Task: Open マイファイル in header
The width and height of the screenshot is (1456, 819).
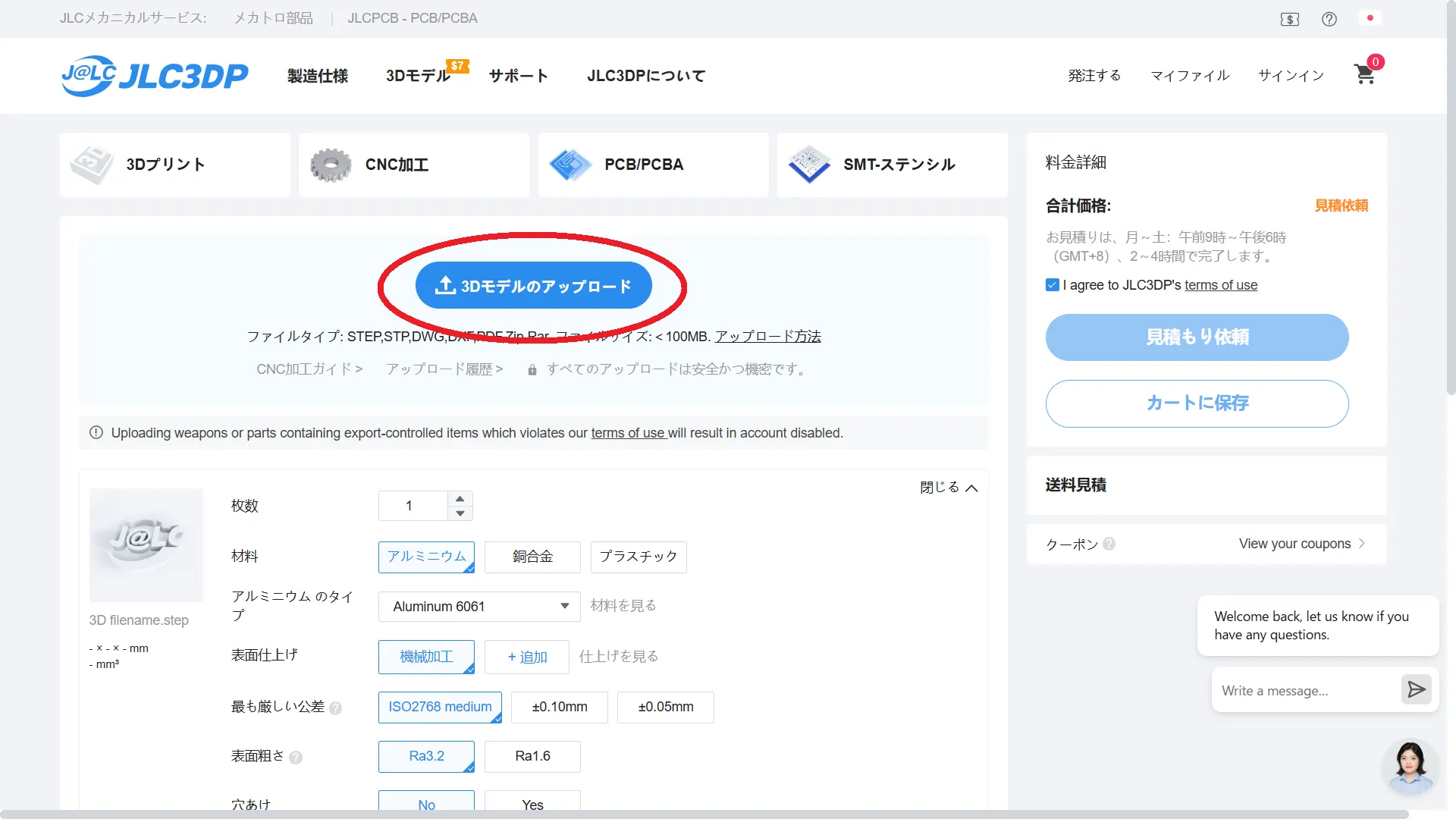Action: point(1190,76)
